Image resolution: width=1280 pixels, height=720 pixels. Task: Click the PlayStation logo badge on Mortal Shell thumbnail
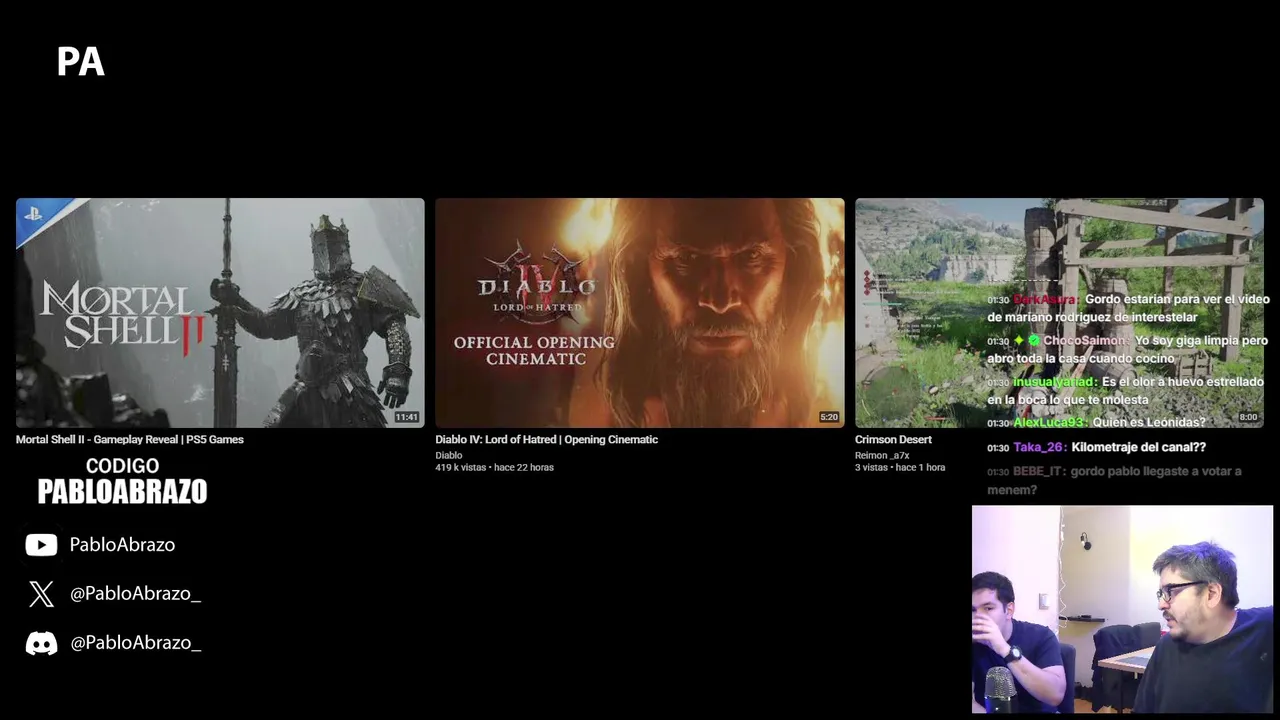(34, 213)
